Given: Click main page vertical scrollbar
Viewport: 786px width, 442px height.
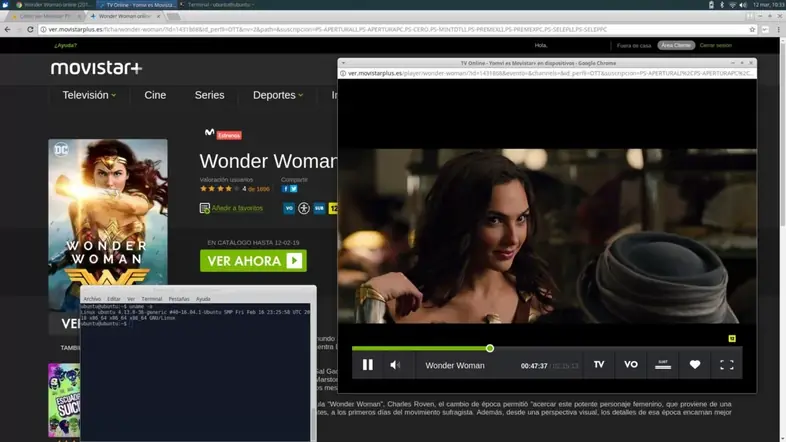Looking at the screenshot, I should click(782, 133).
